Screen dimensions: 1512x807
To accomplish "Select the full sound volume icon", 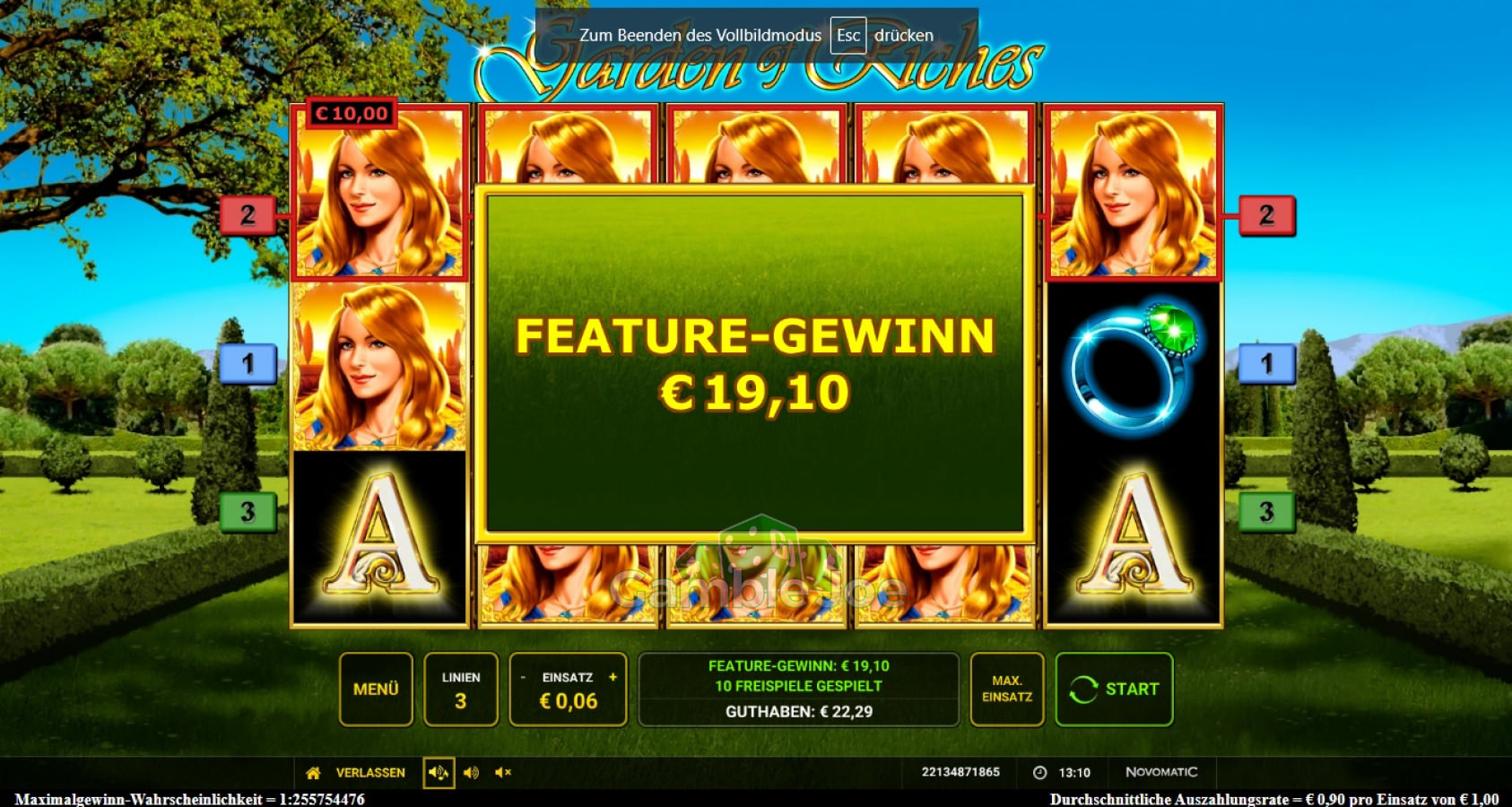I will click(x=439, y=773).
